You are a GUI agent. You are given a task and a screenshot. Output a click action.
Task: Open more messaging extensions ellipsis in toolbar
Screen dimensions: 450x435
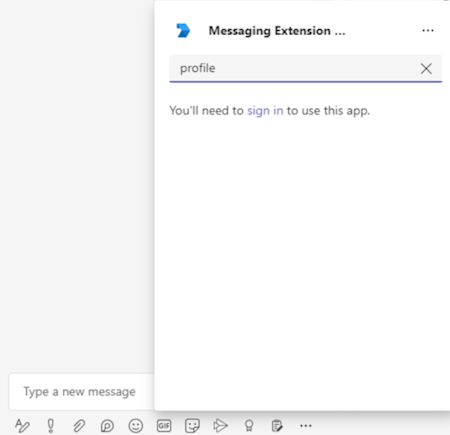pyautogui.click(x=306, y=426)
